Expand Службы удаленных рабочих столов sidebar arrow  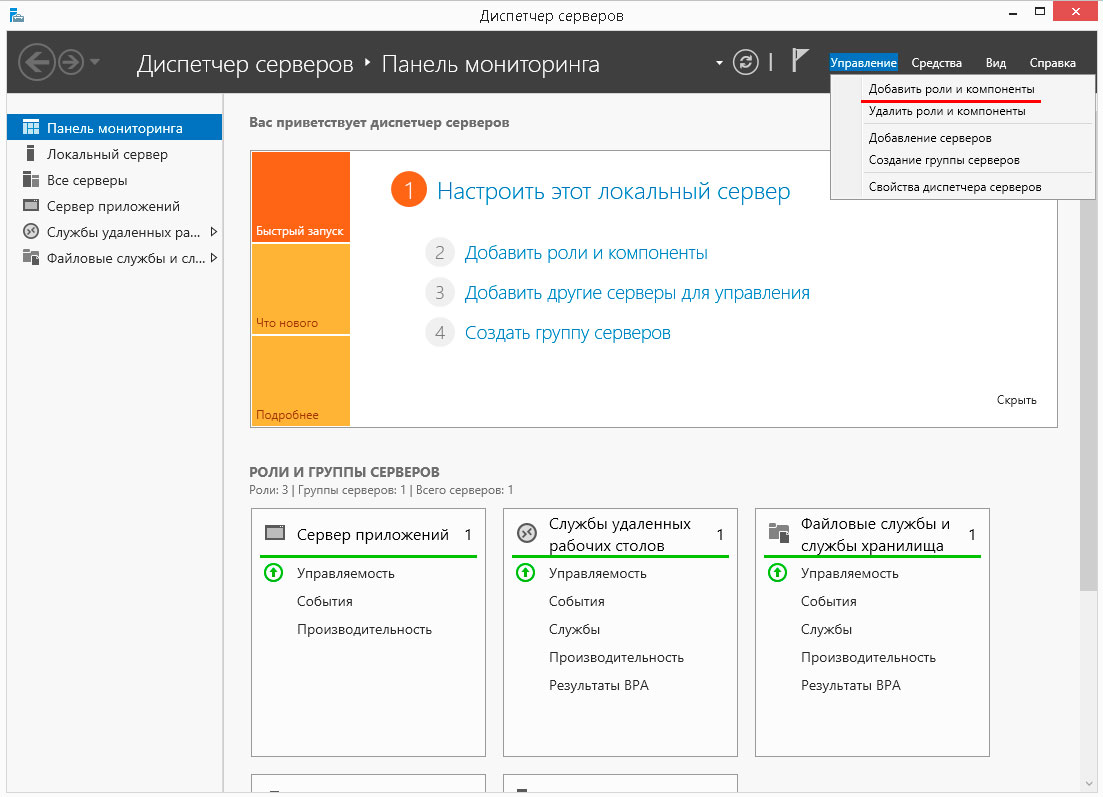pyautogui.click(x=213, y=232)
